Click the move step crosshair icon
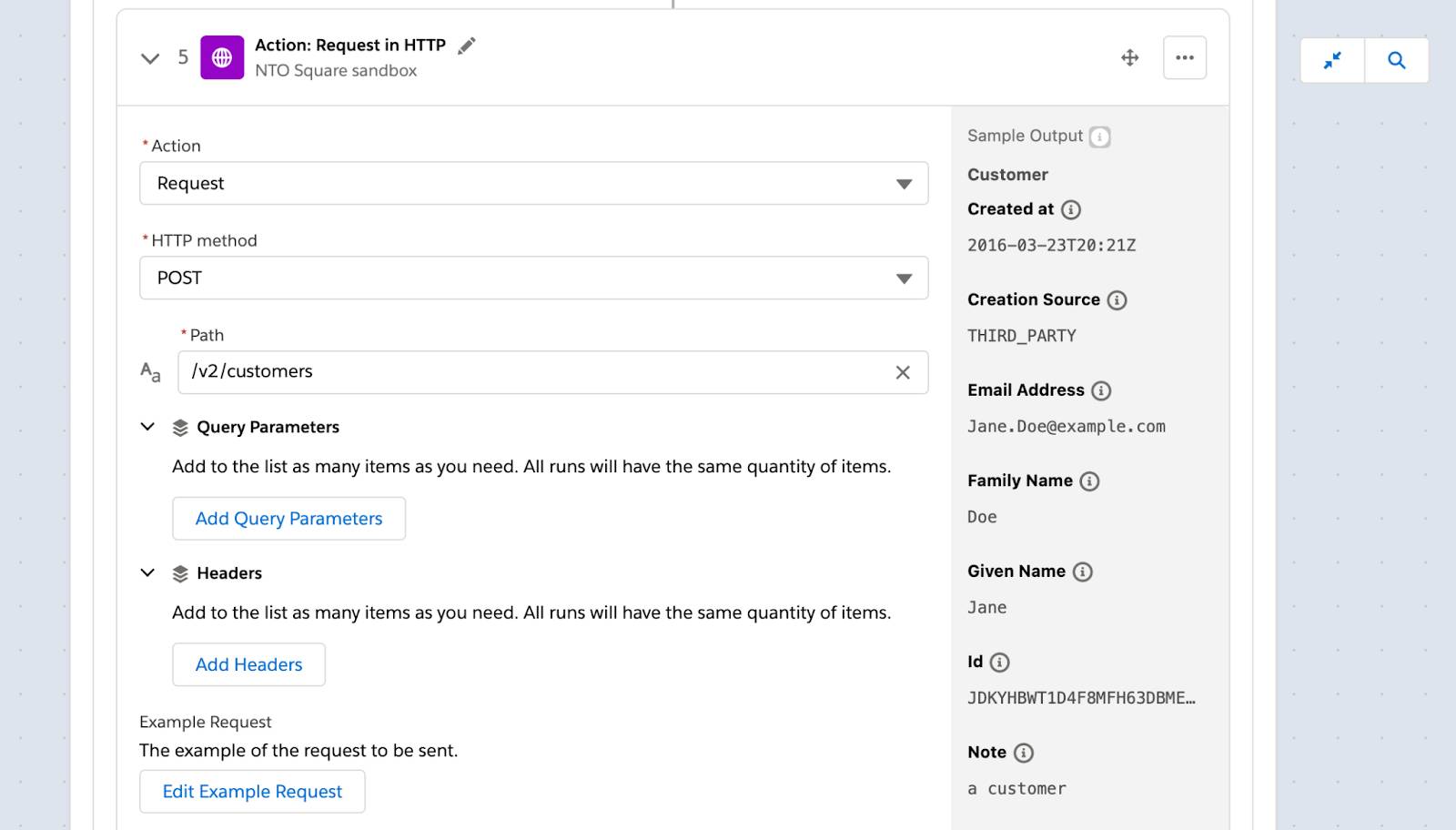Image resolution: width=1456 pixels, height=830 pixels. point(1130,57)
